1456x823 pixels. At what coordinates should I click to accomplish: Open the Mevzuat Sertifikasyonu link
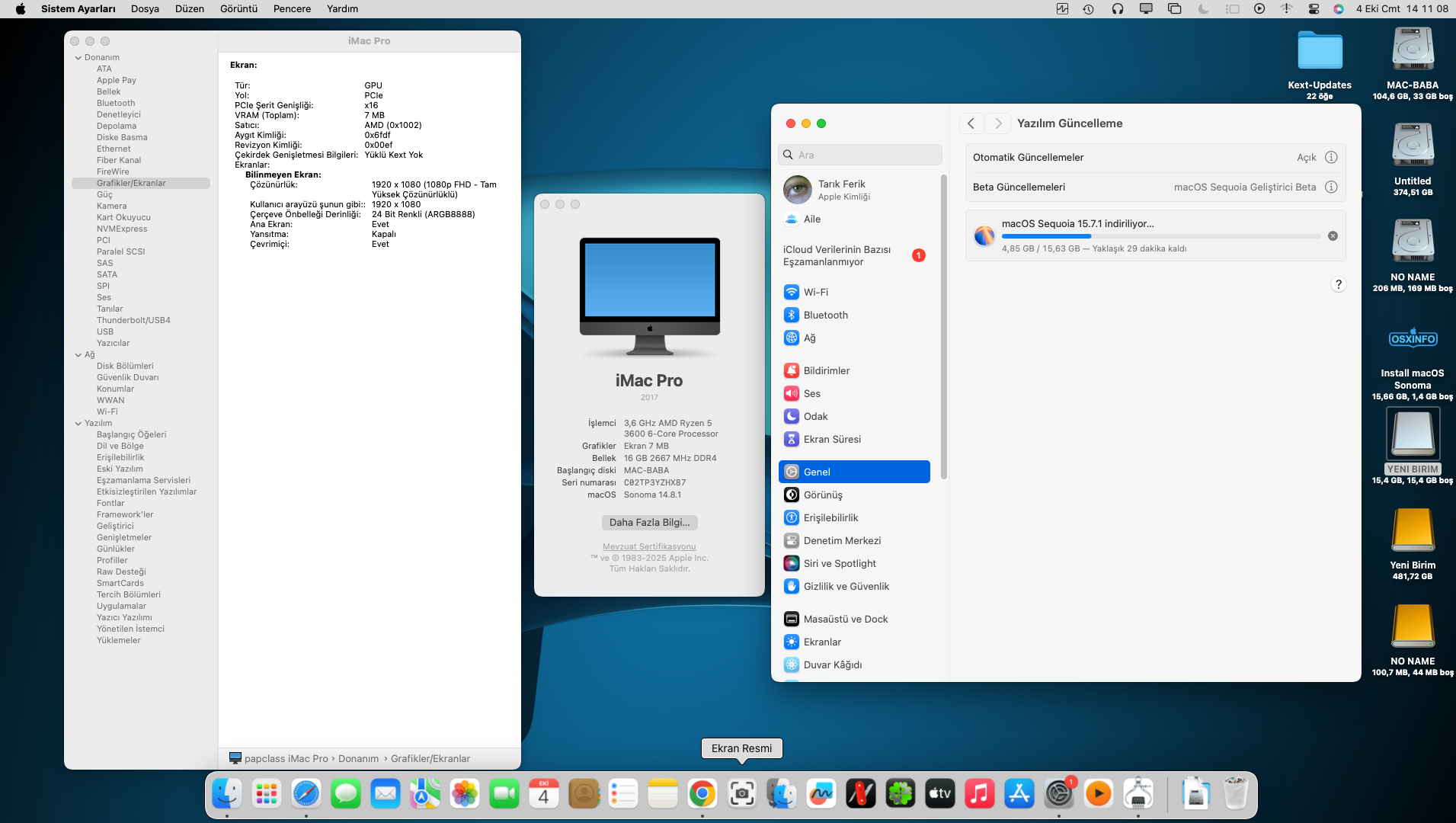tap(649, 546)
